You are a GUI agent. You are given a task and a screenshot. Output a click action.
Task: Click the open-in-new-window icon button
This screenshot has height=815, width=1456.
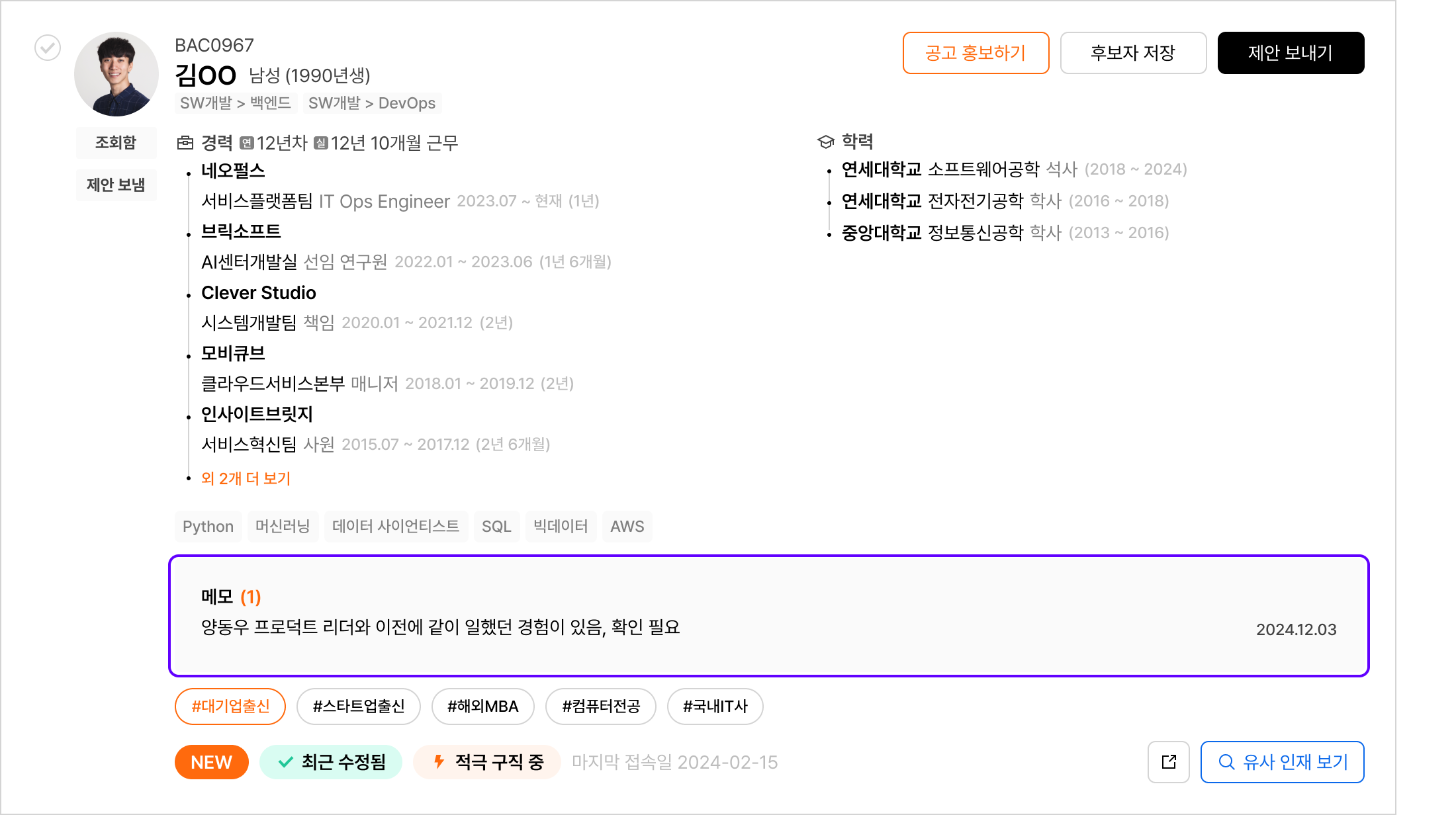1168,762
